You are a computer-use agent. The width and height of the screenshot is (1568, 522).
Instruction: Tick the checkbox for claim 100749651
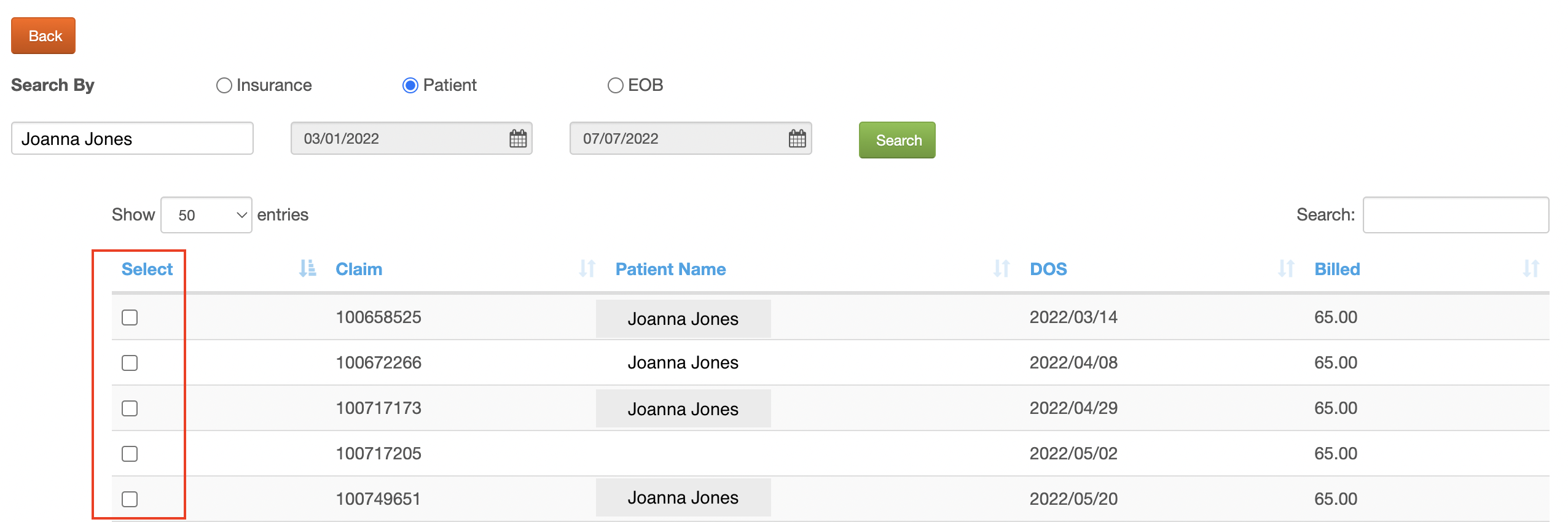pos(130,499)
